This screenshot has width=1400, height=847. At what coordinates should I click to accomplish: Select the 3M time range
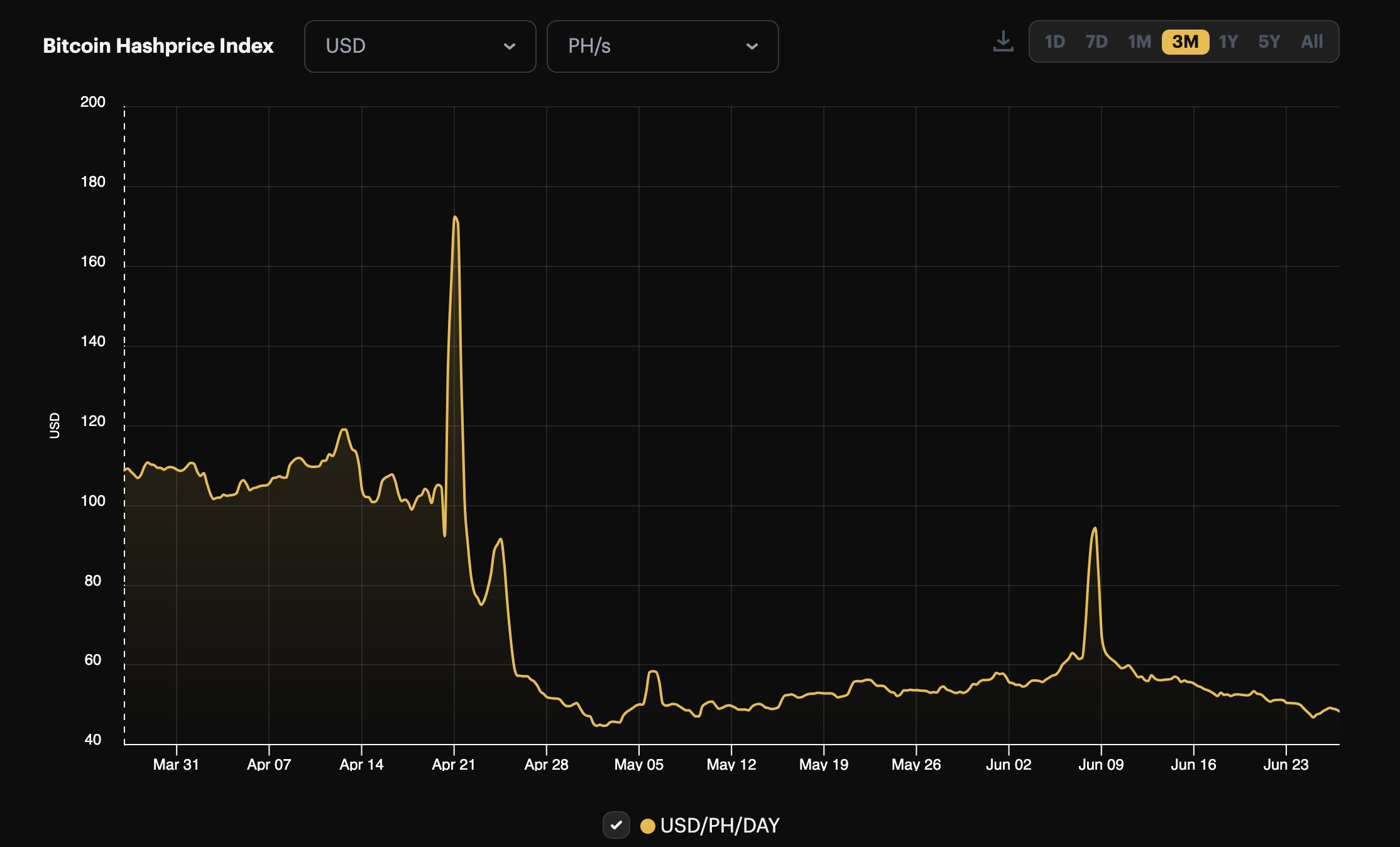1185,41
